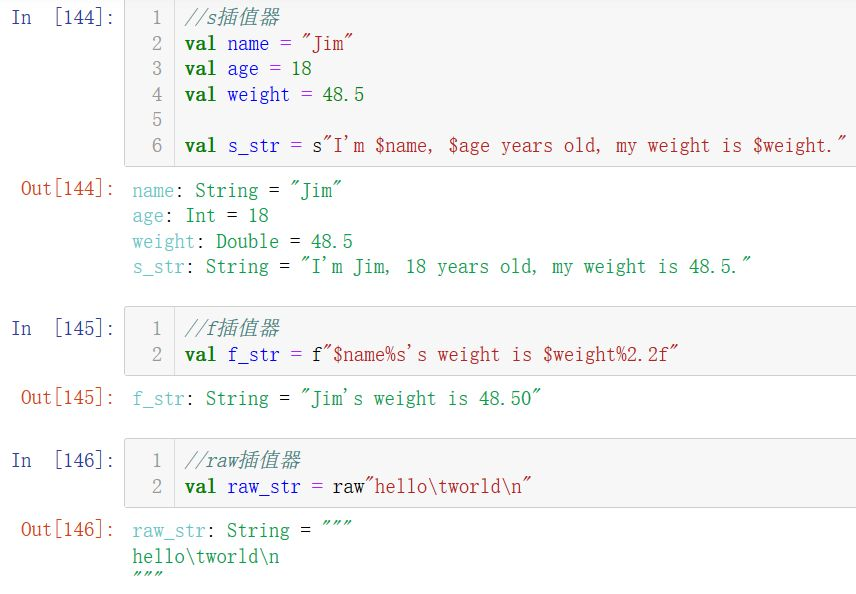Select the In [145] cell prompt
Viewport: 856px width, 594px height.
point(62,328)
